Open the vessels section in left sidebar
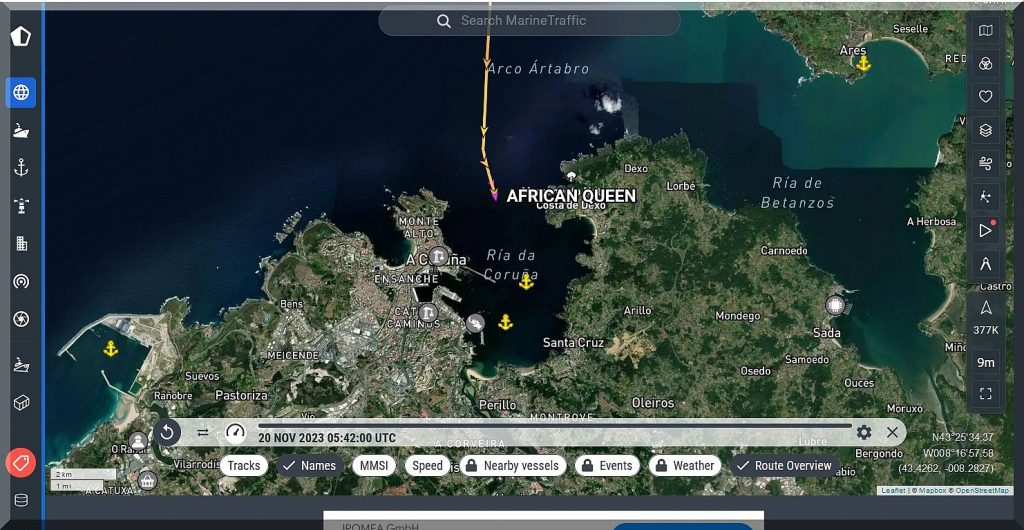The width and height of the screenshot is (1024, 530). pos(21,130)
